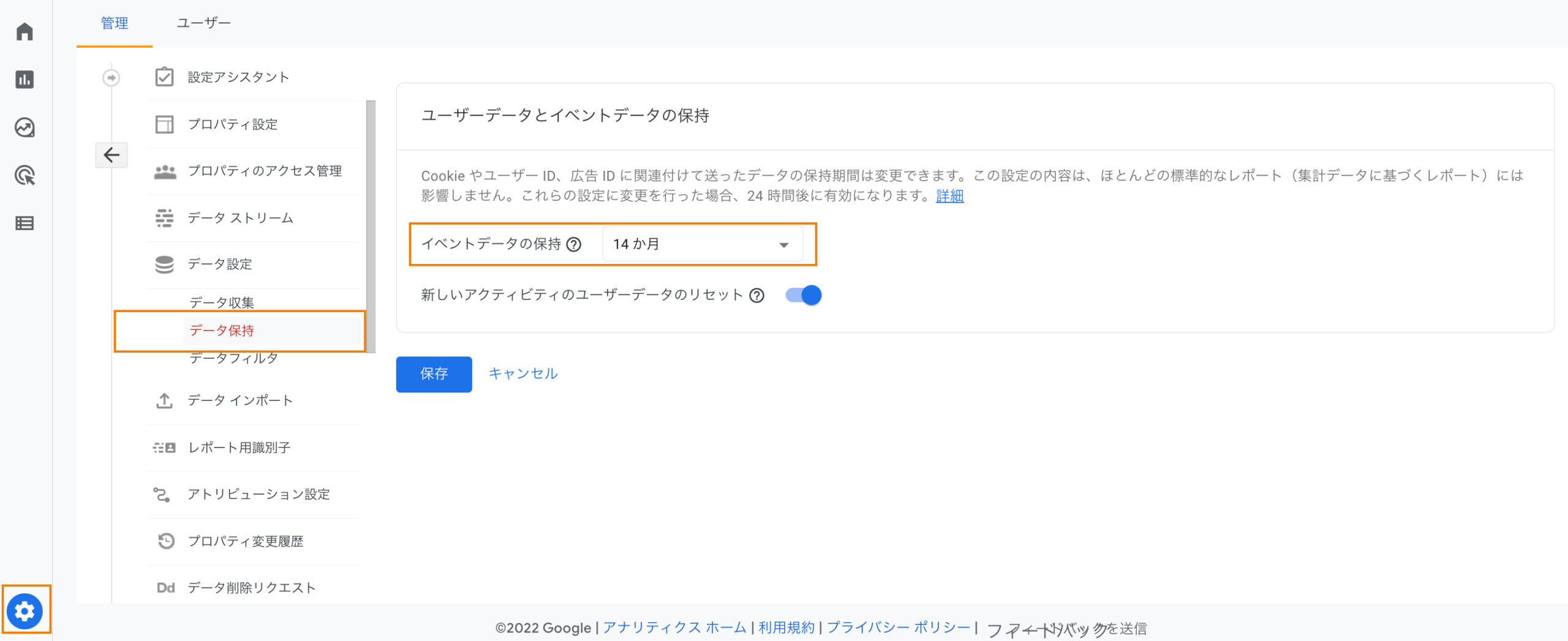
Task: Click the レポート用識別子 icon
Action: point(164,448)
